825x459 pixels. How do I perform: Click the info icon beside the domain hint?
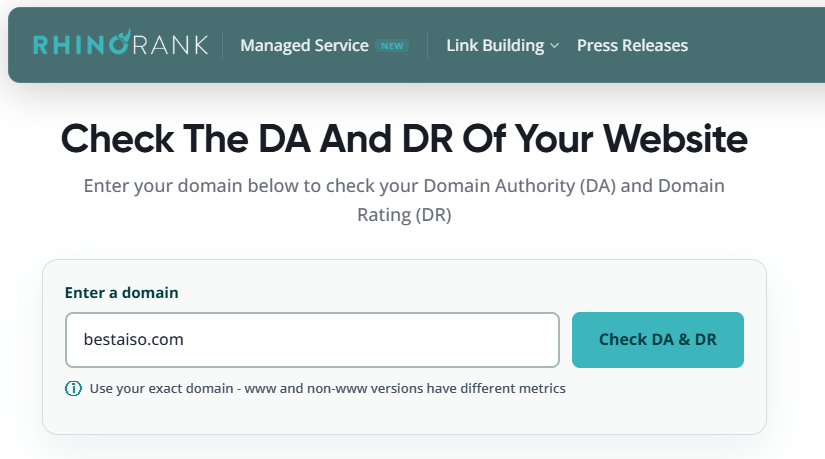[x=73, y=388]
